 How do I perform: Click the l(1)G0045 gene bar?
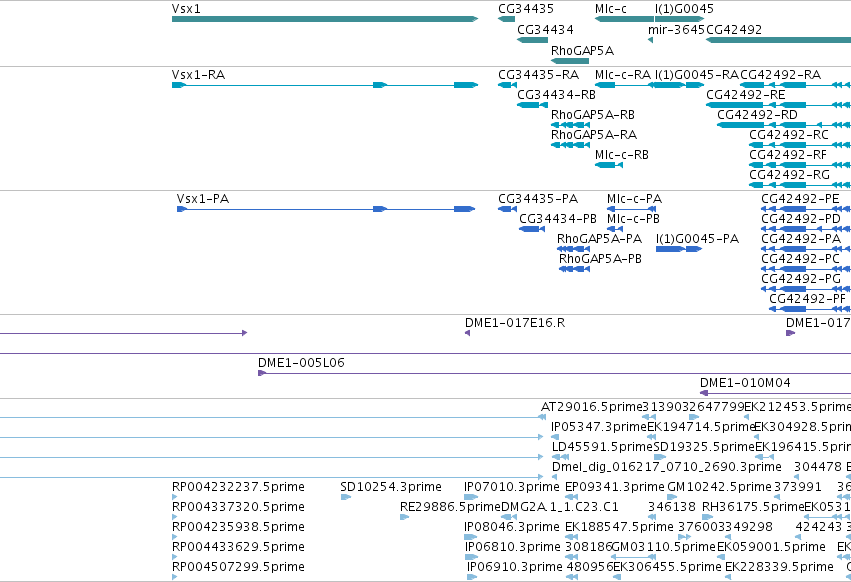click(679, 19)
